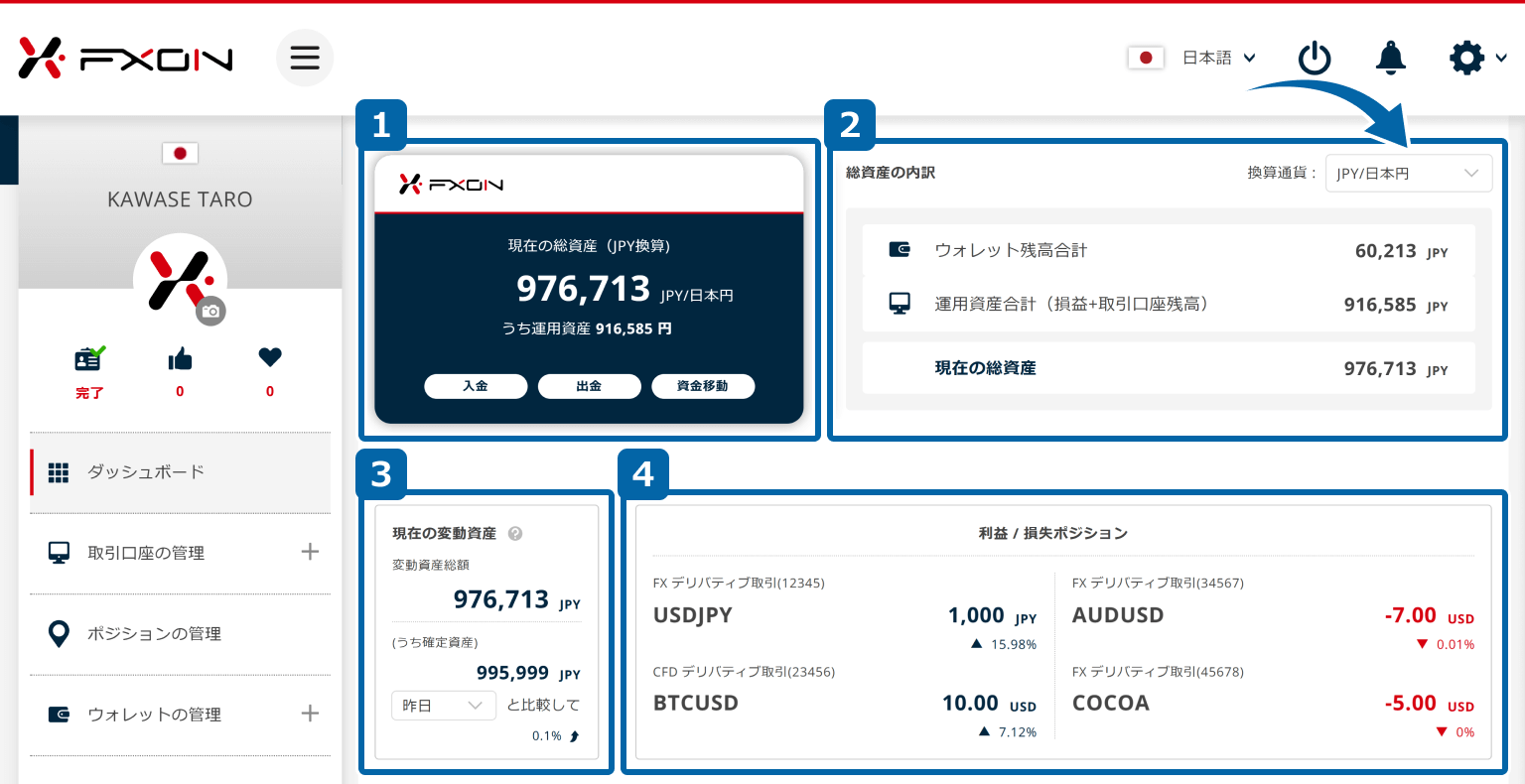Expand 取引口座の管理 with plus icon

310,552
